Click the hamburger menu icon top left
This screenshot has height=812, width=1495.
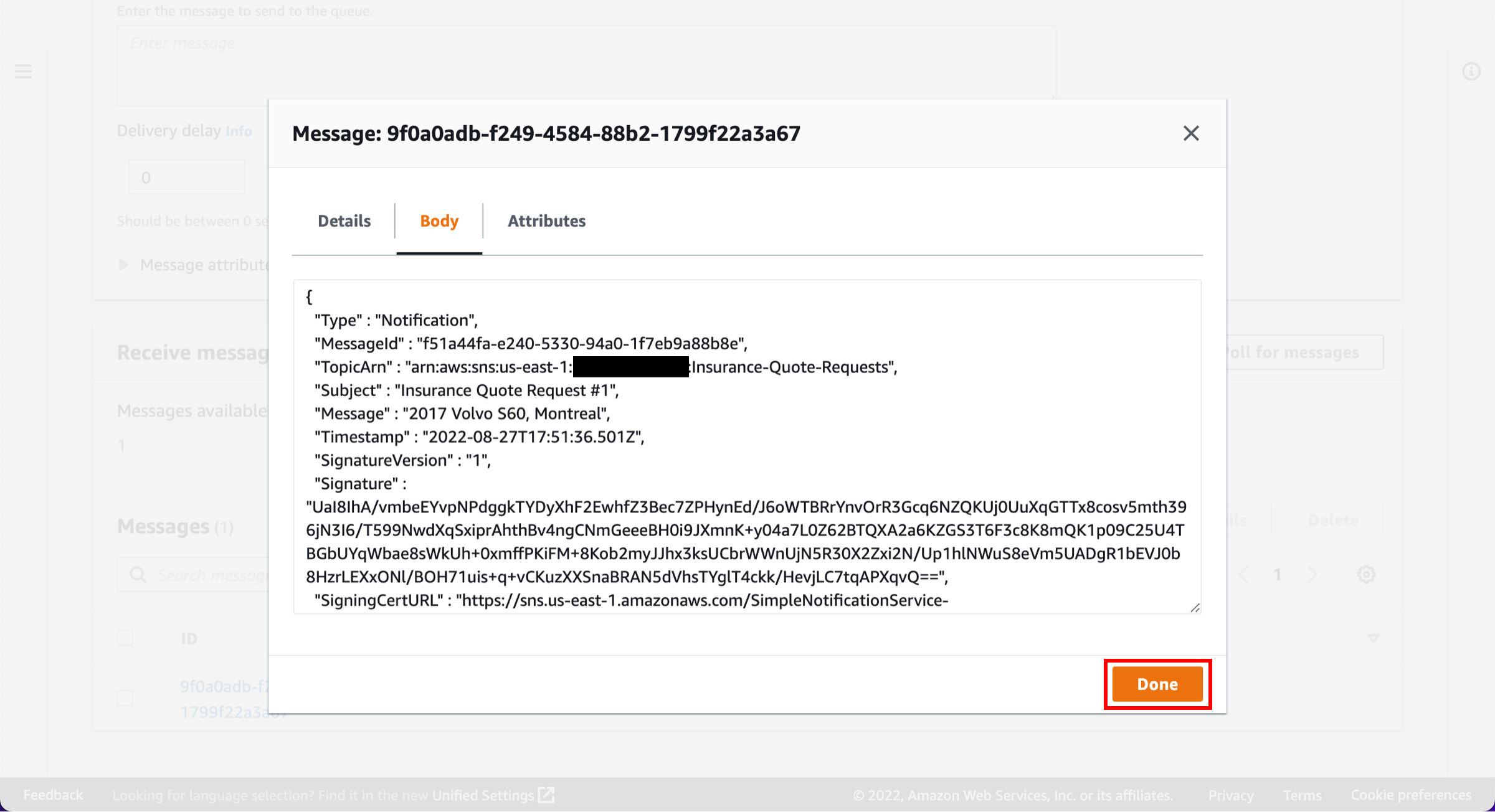(23, 71)
